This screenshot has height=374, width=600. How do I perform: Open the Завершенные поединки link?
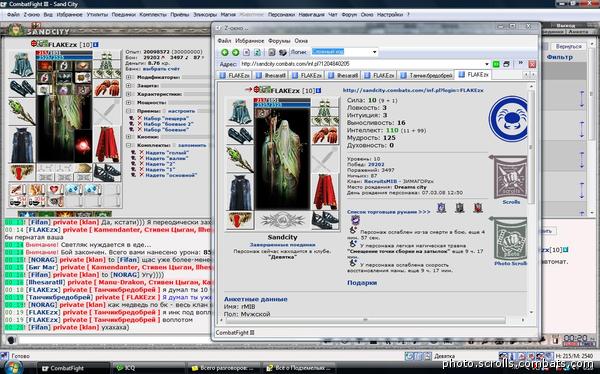point(282,245)
